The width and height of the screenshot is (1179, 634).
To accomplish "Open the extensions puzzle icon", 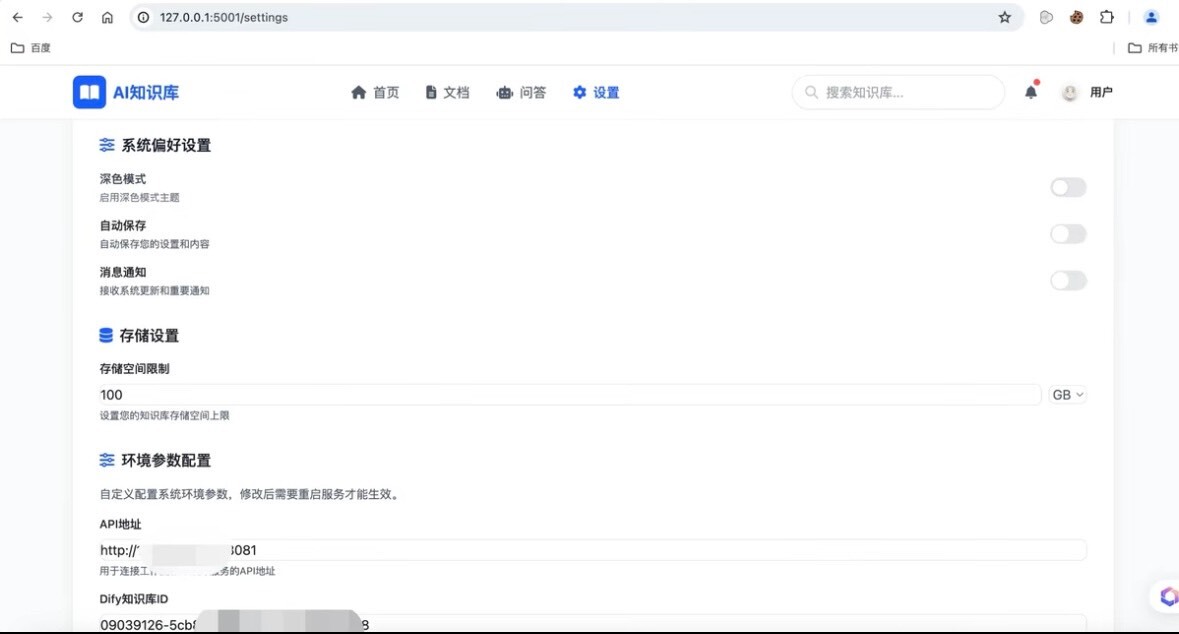I will tap(1107, 17).
